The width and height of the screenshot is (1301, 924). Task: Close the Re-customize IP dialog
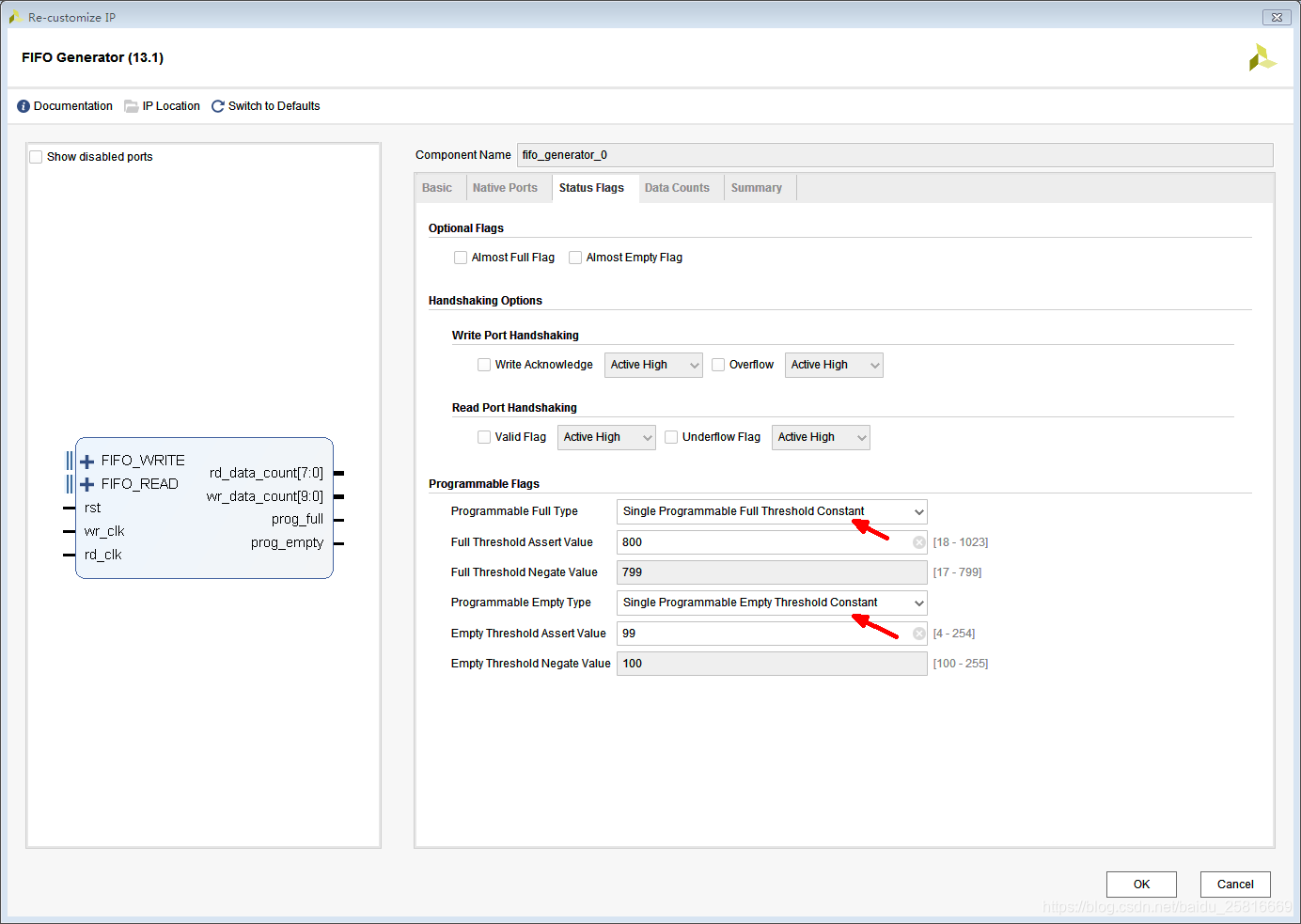pos(1277,17)
